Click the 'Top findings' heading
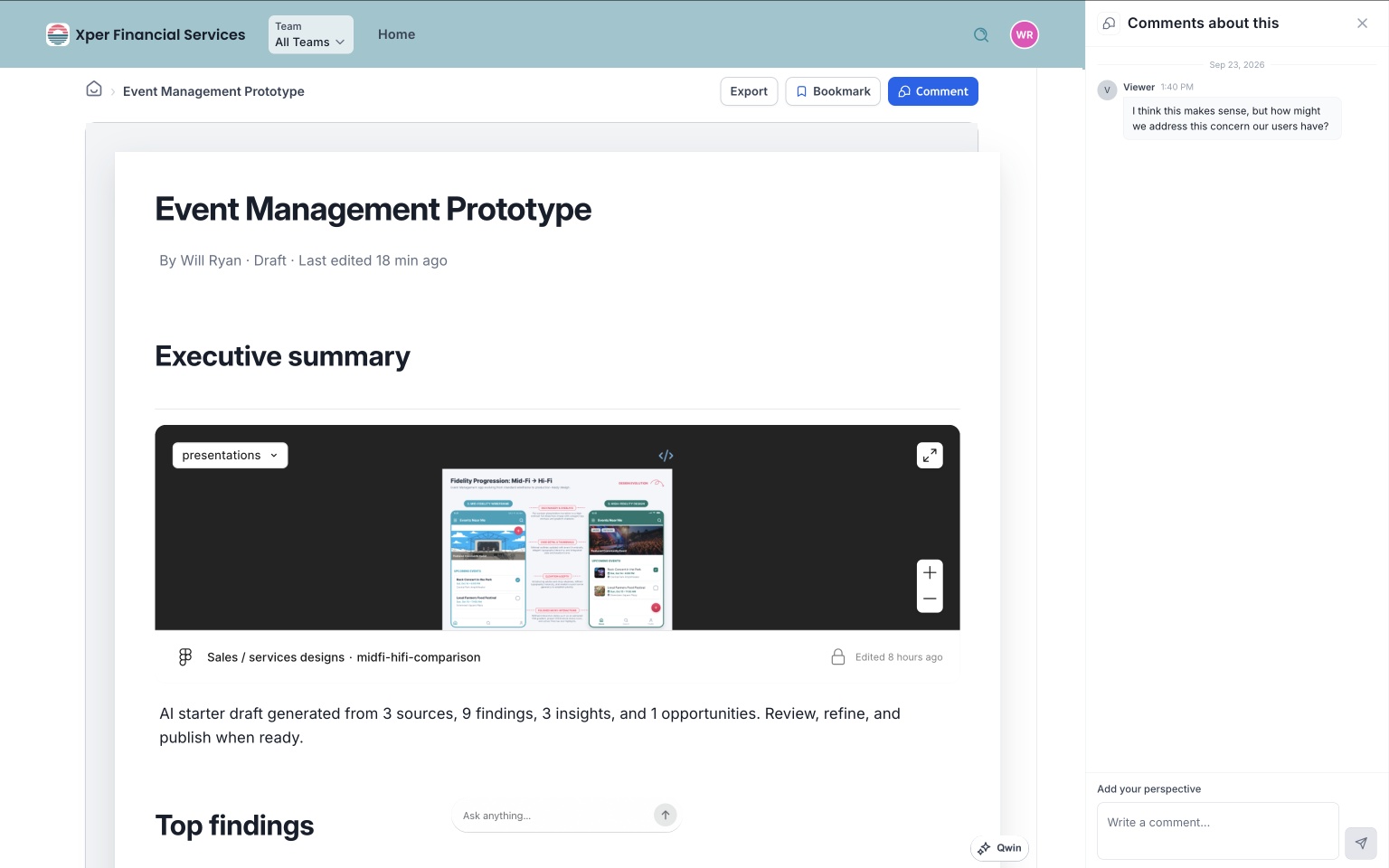 [x=235, y=826]
